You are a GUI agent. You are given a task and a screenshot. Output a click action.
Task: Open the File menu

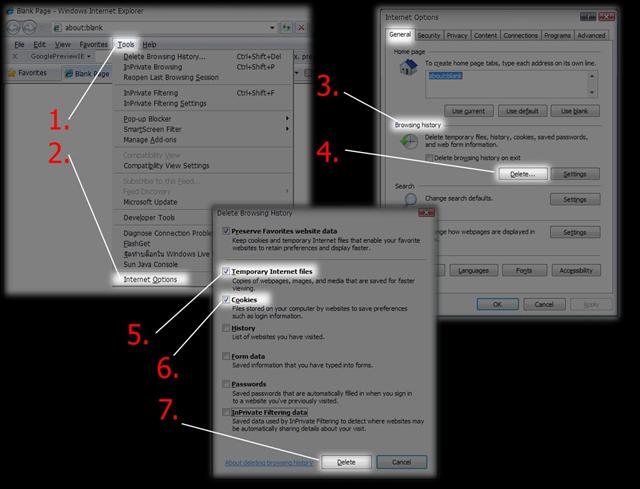19,44
